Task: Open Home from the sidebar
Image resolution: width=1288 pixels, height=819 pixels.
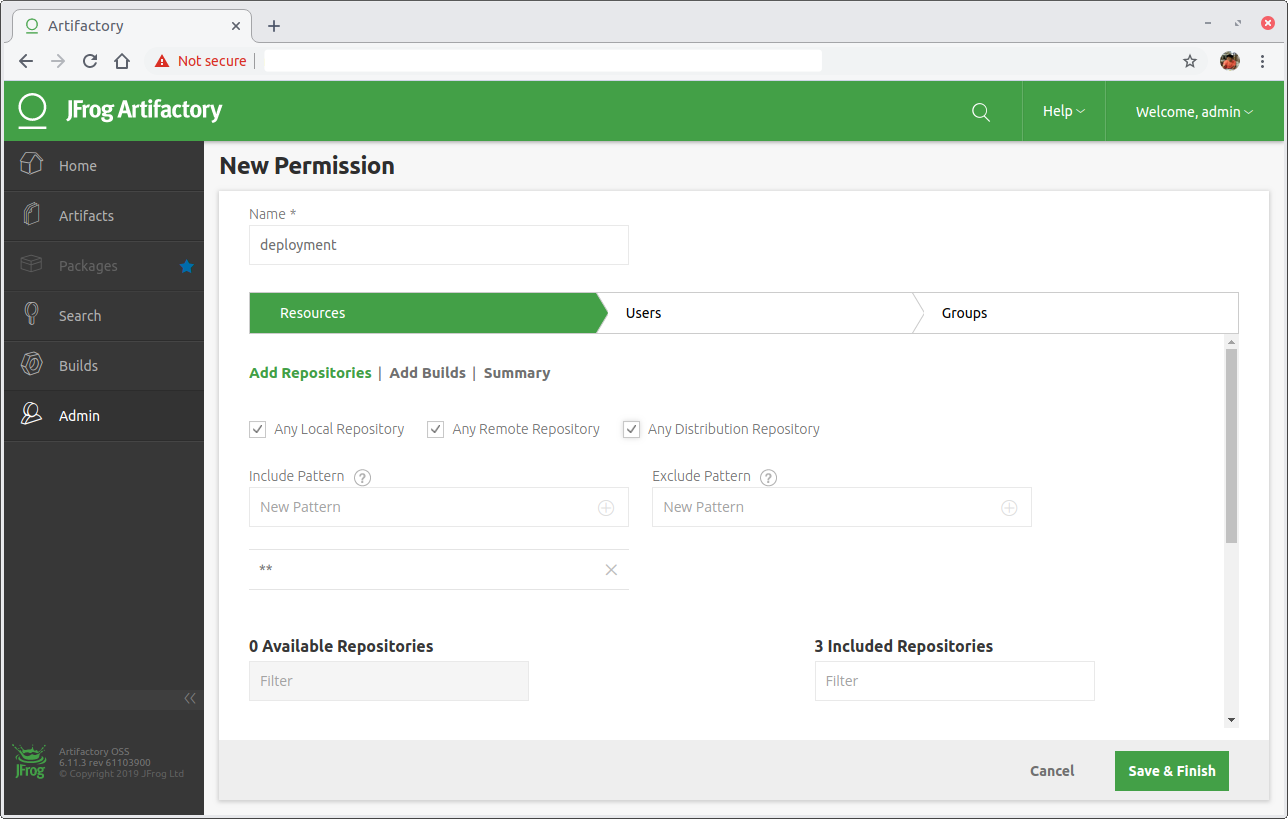Action: [x=104, y=166]
